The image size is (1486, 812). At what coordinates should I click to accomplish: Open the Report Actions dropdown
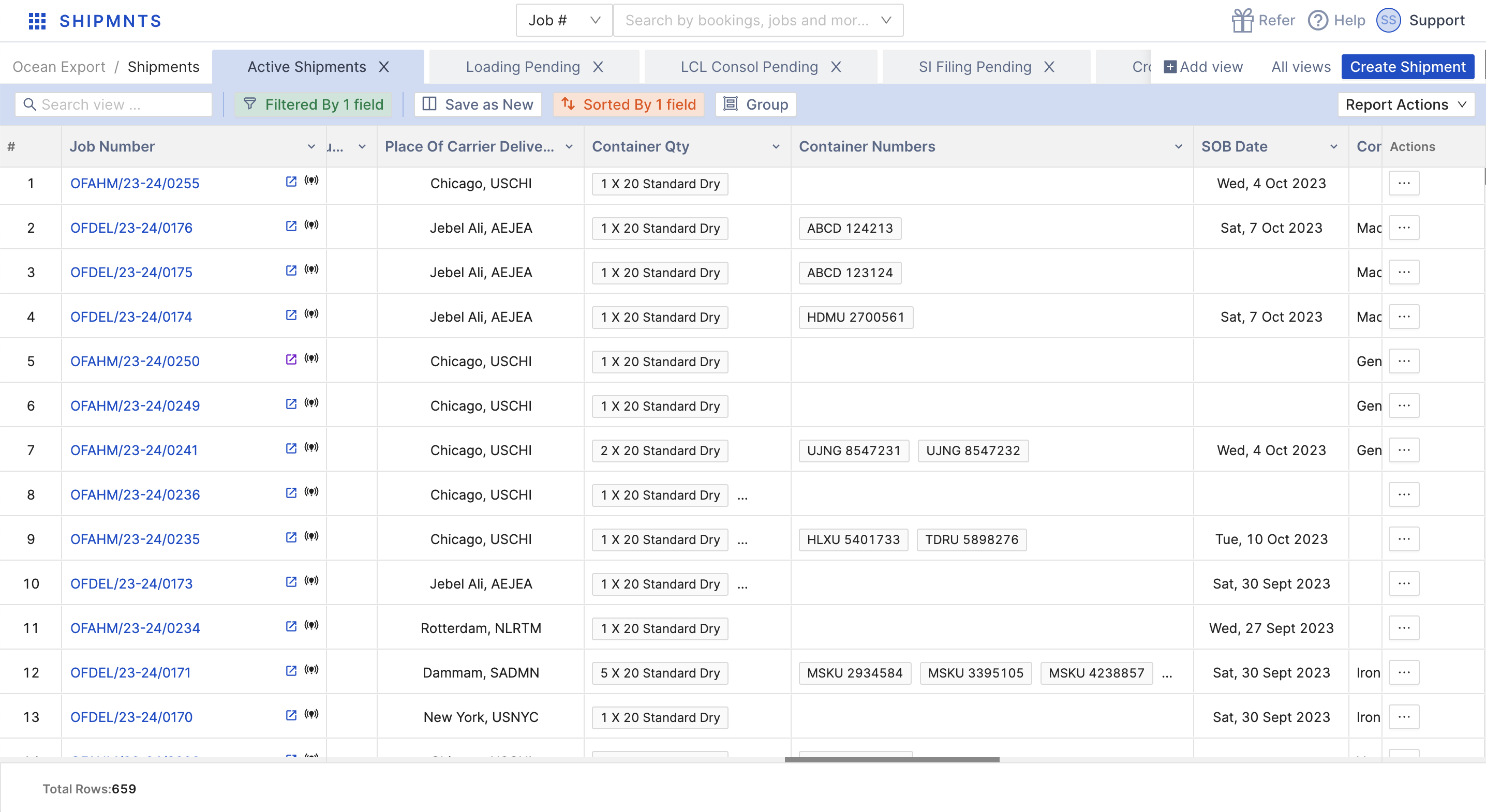[1406, 104]
